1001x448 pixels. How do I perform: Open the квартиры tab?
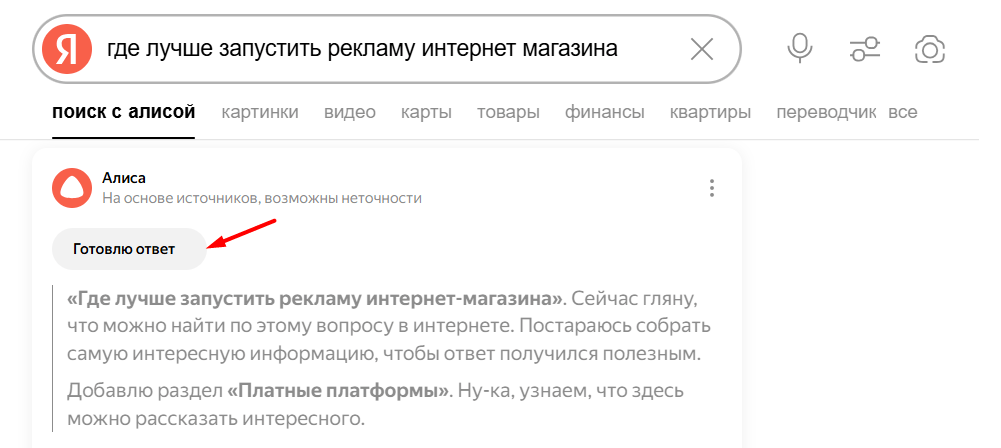coord(711,113)
